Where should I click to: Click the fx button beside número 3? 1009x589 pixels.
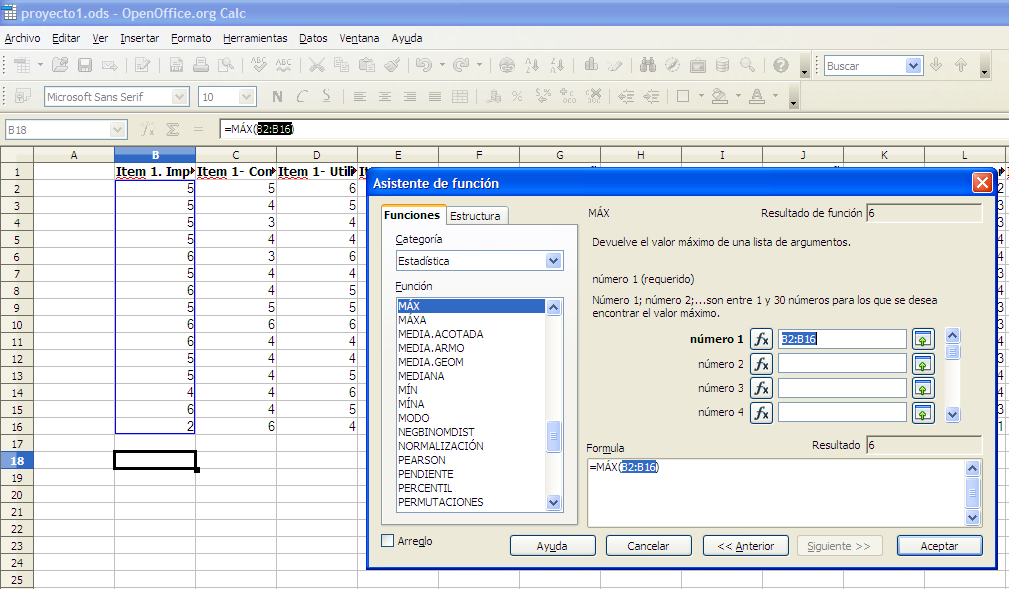762,388
